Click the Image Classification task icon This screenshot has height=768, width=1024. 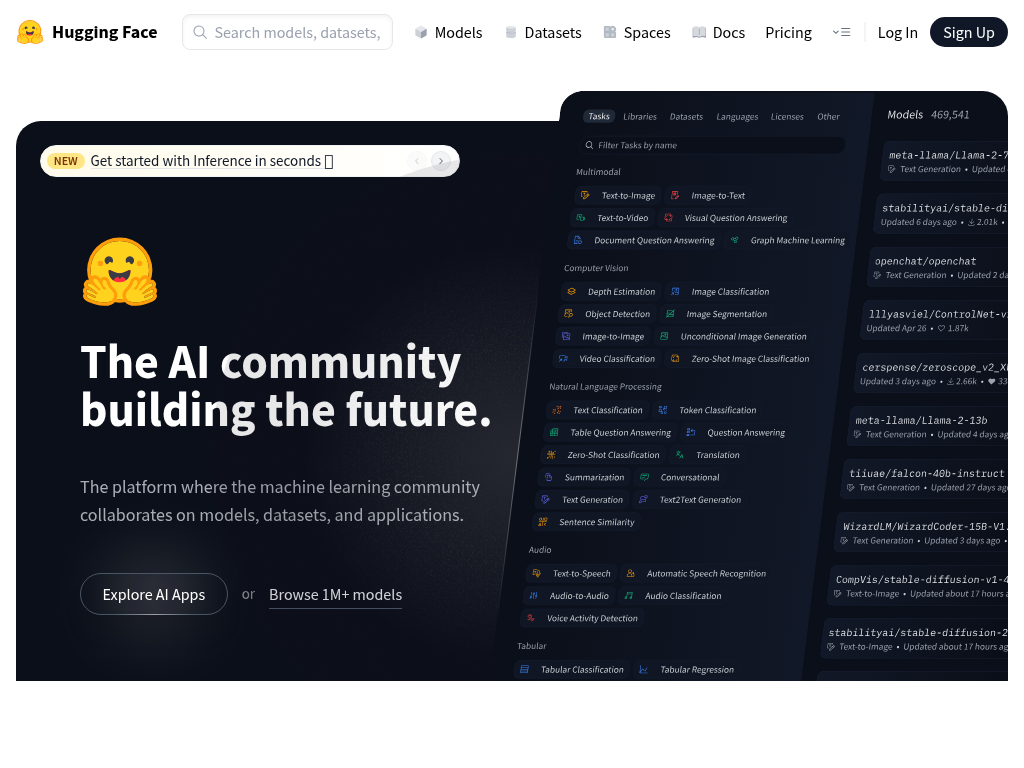tap(675, 291)
